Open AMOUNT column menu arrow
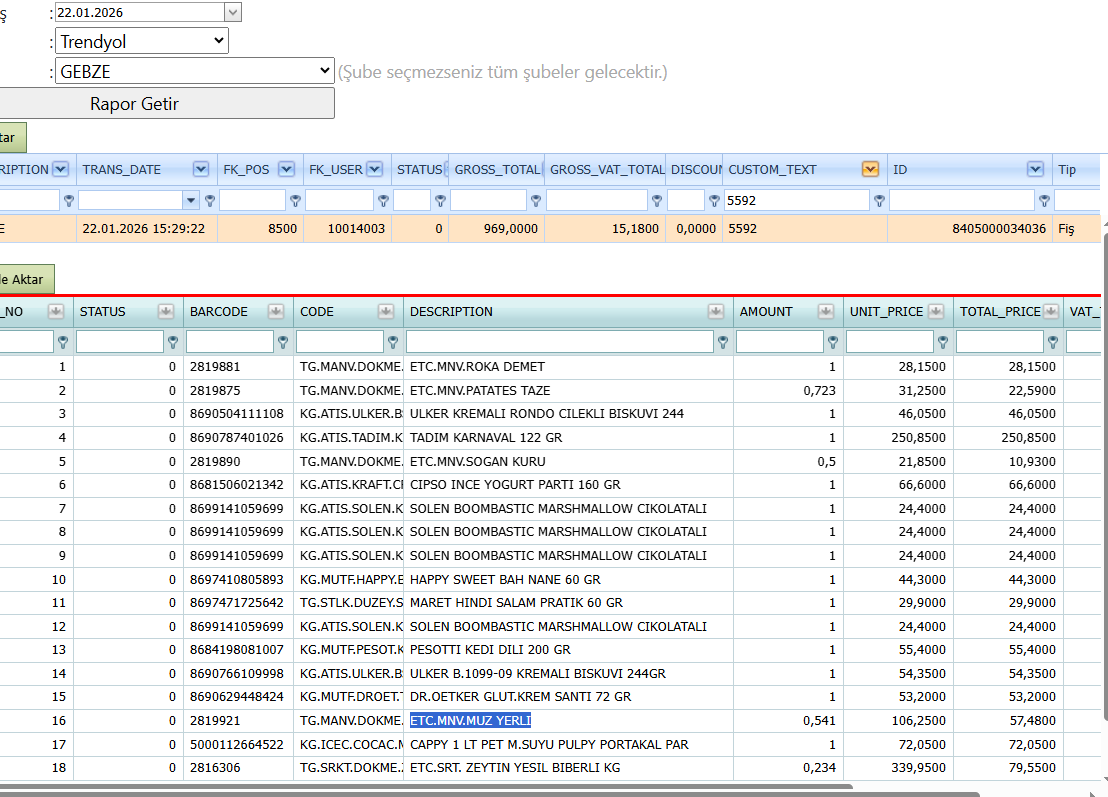Screen dimensions: 1108x797 click(x=825, y=312)
